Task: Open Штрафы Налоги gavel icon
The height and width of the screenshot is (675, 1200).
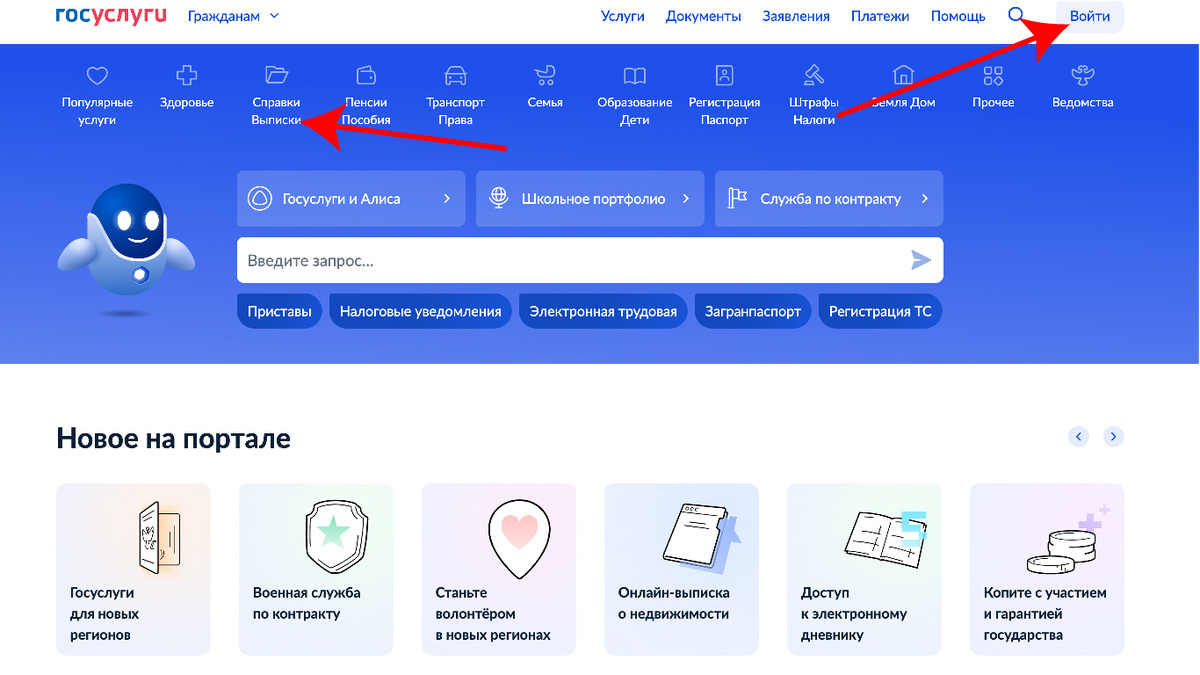Action: [x=814, y=75]
